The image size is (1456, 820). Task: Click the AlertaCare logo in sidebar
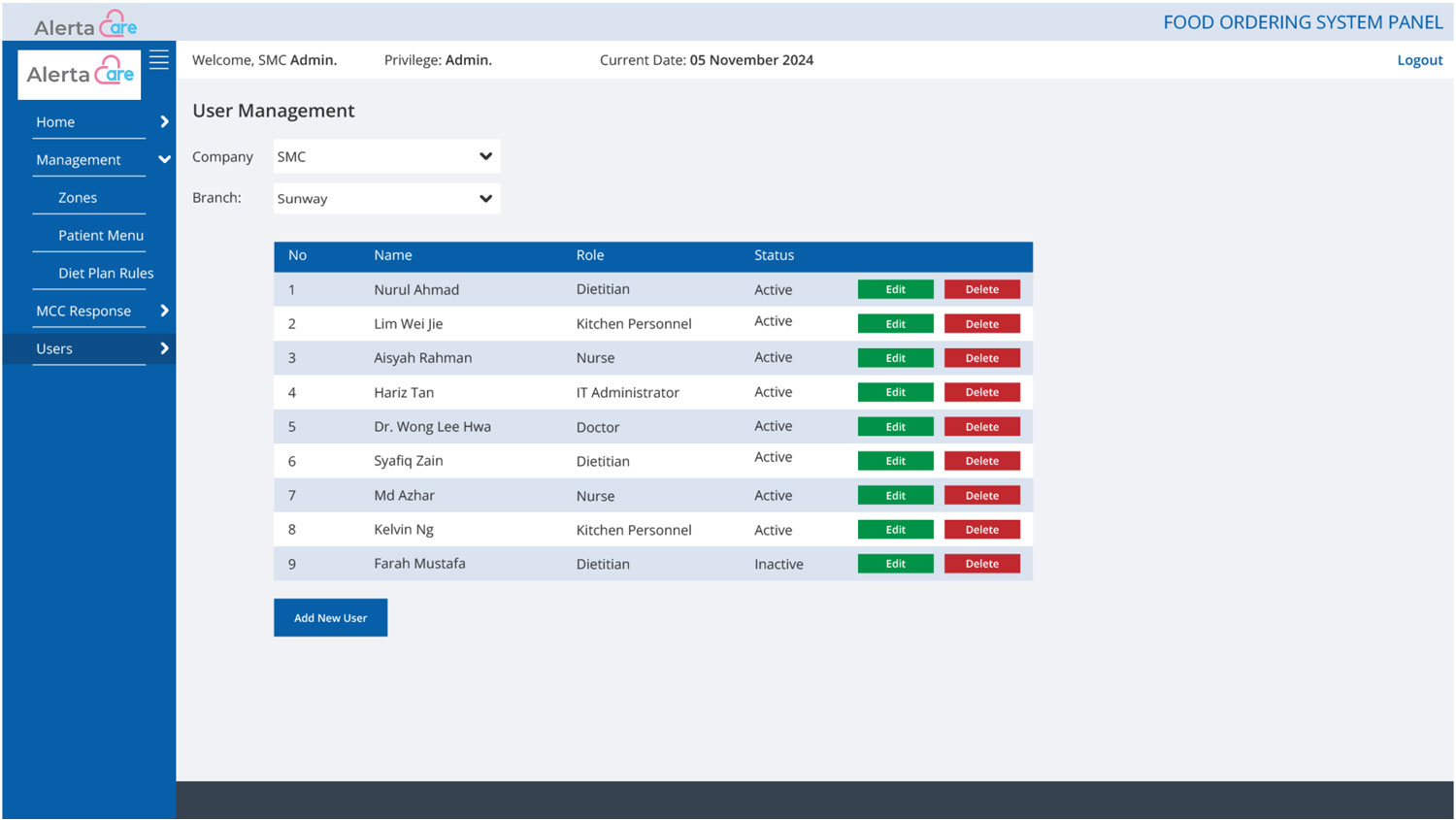point(80,75)
